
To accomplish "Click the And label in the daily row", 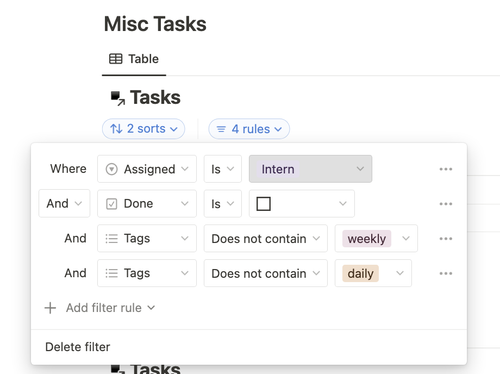I will [x=75, y=273].
